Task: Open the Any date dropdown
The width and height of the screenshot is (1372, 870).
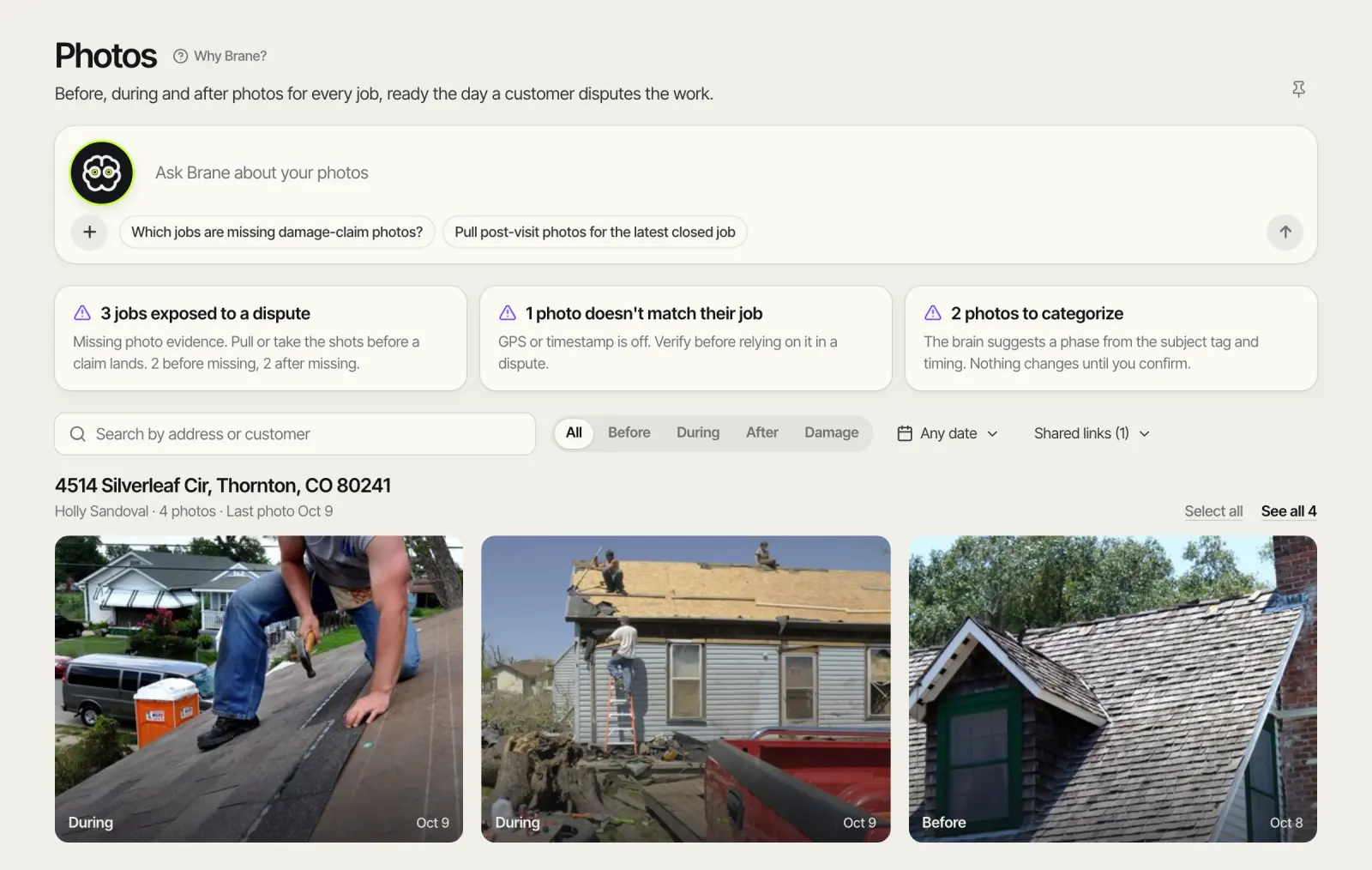Action: (x=948, y=433)
